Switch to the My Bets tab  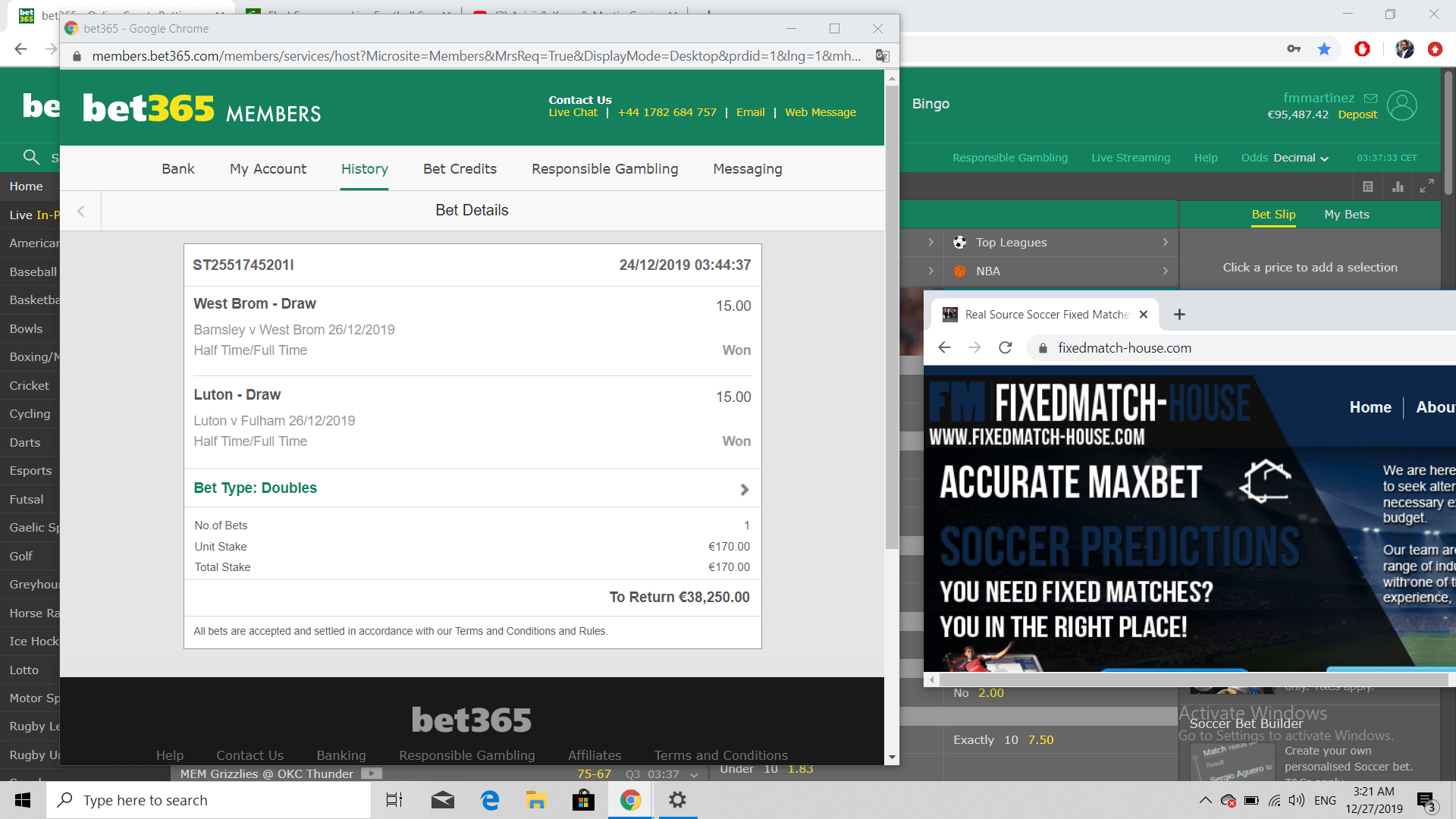1346,215
